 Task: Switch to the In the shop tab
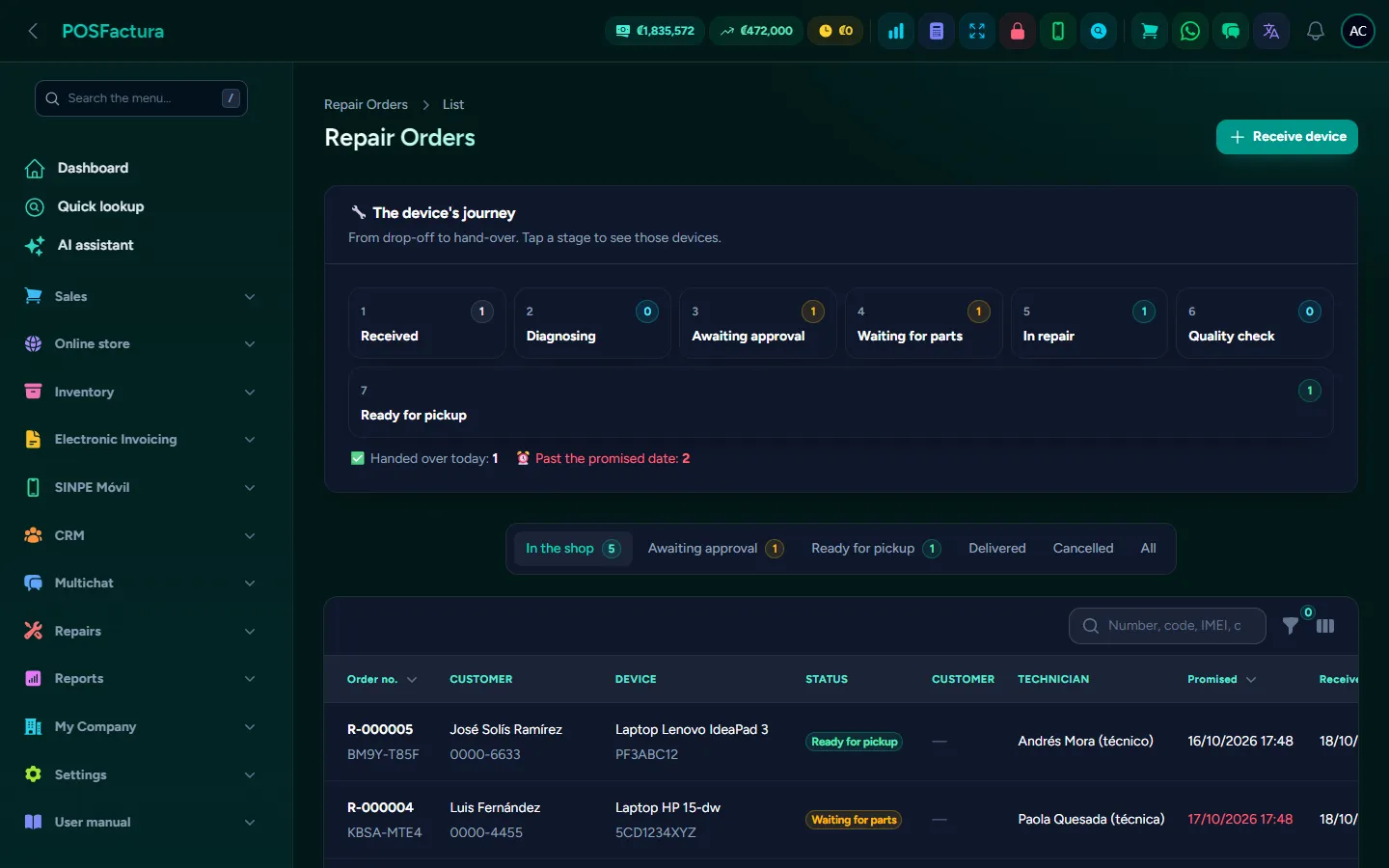[x=572, y=549]
